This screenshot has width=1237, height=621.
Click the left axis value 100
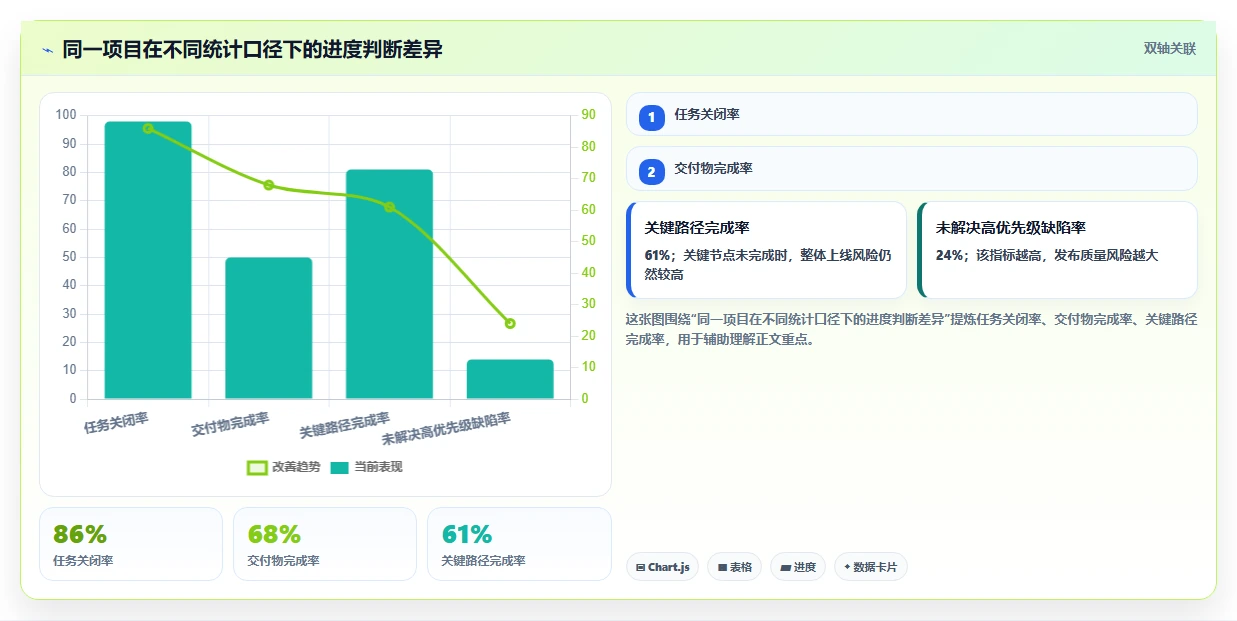click(66, 115)
